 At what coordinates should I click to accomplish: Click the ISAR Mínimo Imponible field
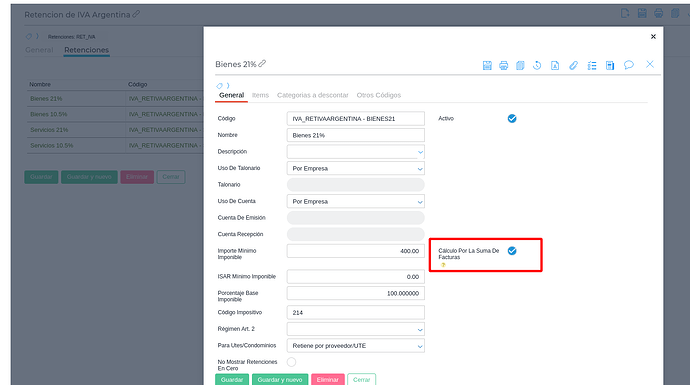click(x=356, y=277)
